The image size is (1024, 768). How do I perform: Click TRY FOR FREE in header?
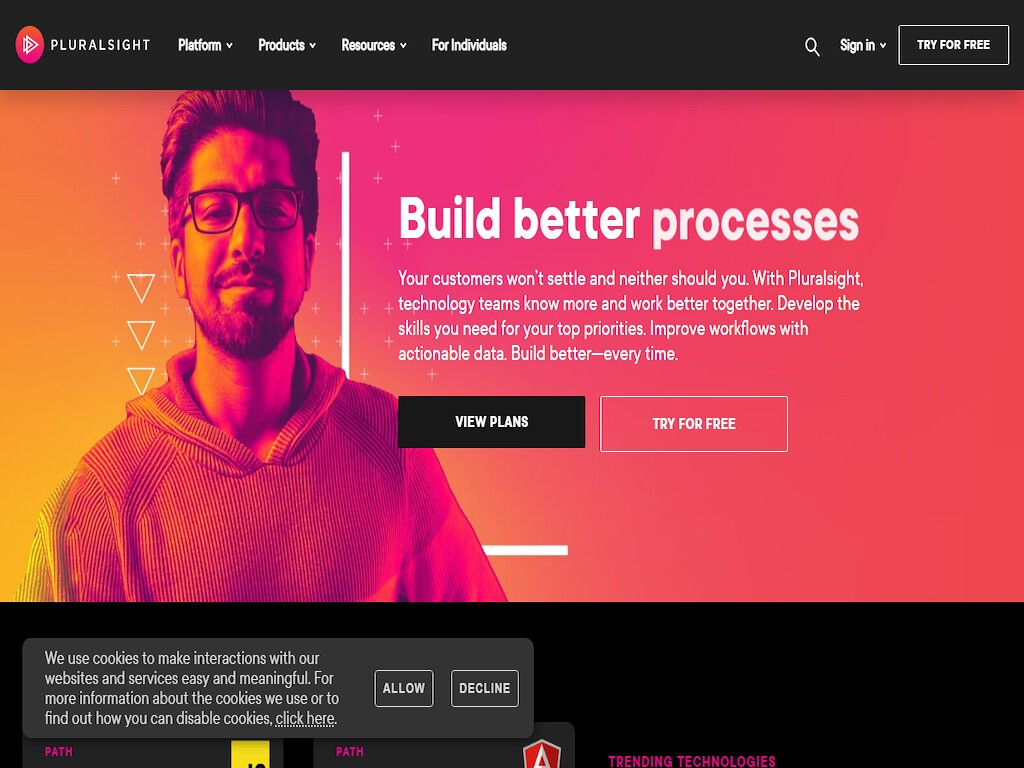tap(953, 45)
